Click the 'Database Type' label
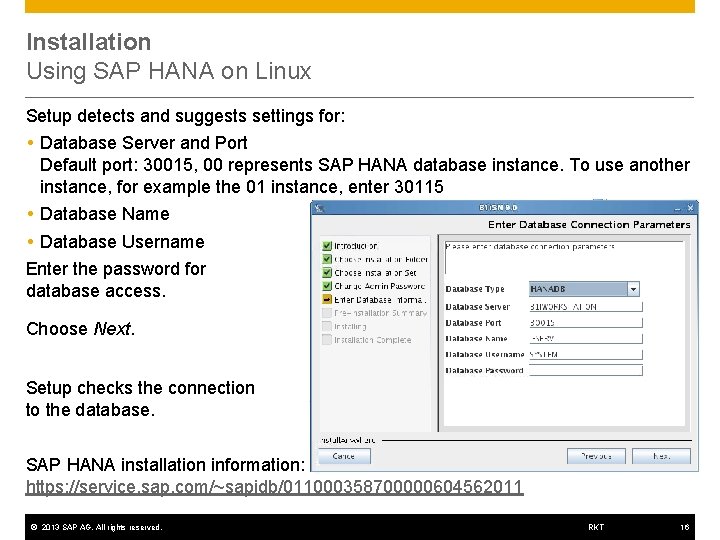 [475, 289]
